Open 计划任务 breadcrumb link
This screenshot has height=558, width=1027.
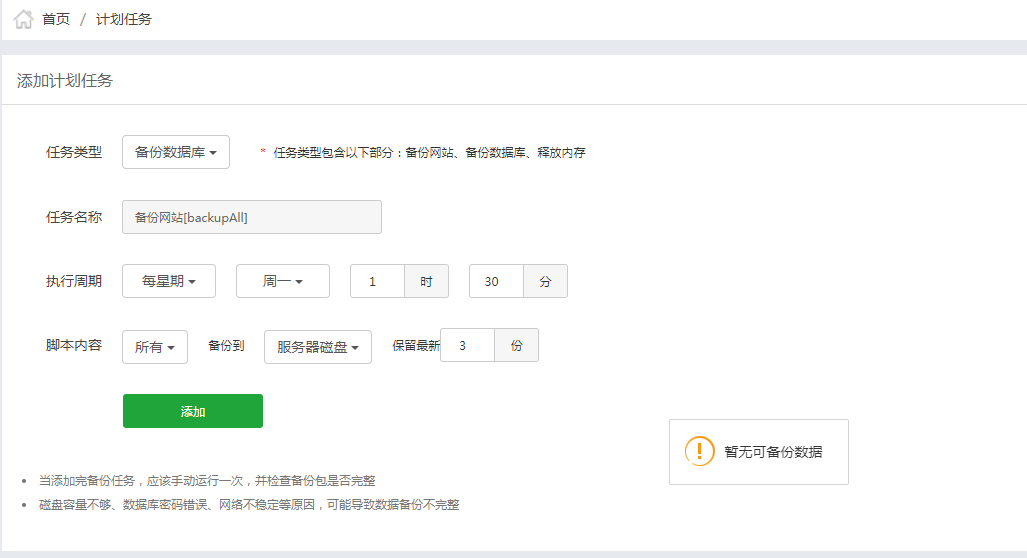(x=124, y=19)
